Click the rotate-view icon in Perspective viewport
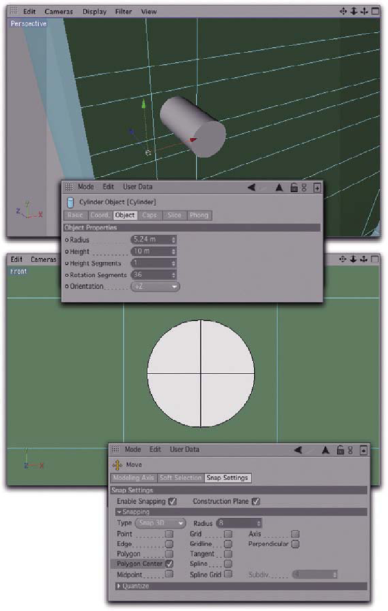The height and width of the screenshot is (611, 388). pyautogui.click(x=364, y=11)
